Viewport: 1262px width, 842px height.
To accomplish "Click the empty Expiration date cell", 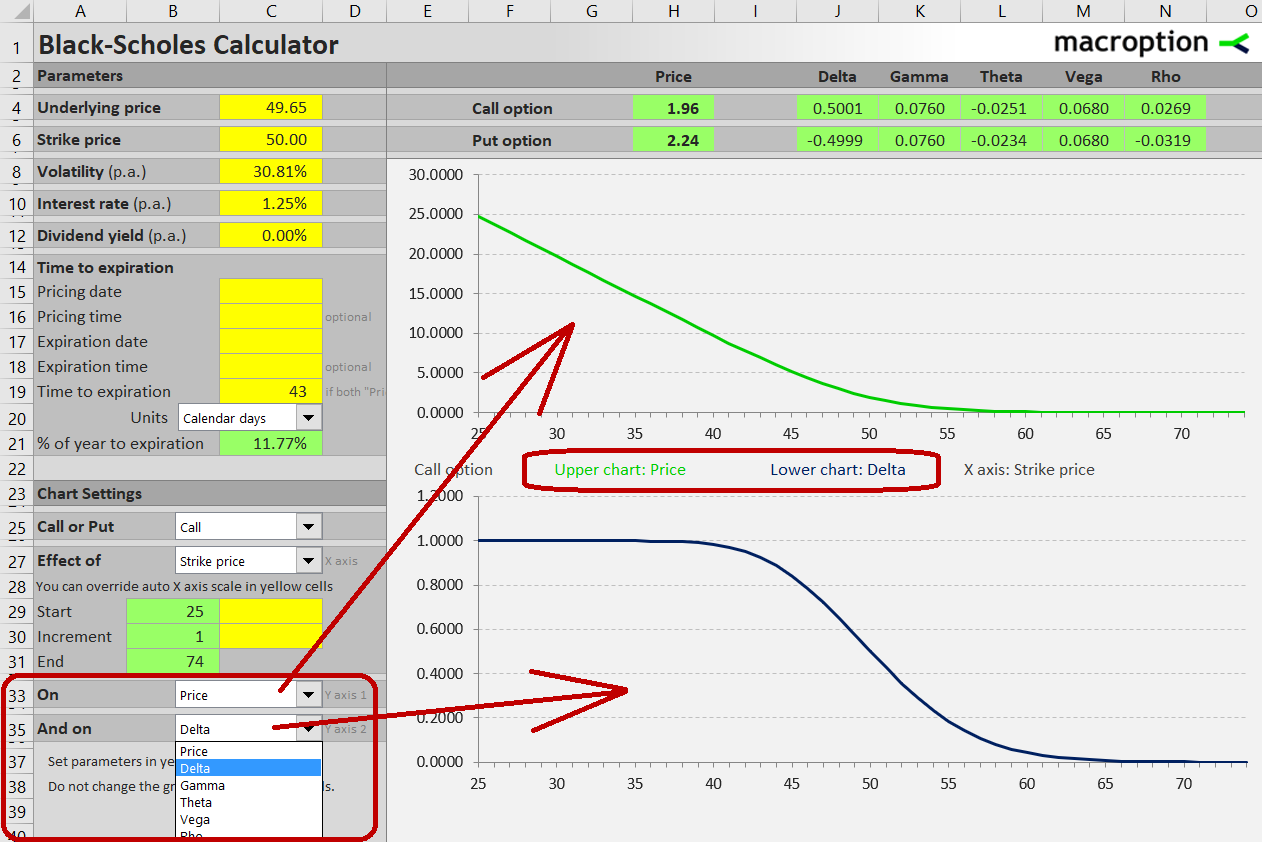I will (x=270, y=342).
